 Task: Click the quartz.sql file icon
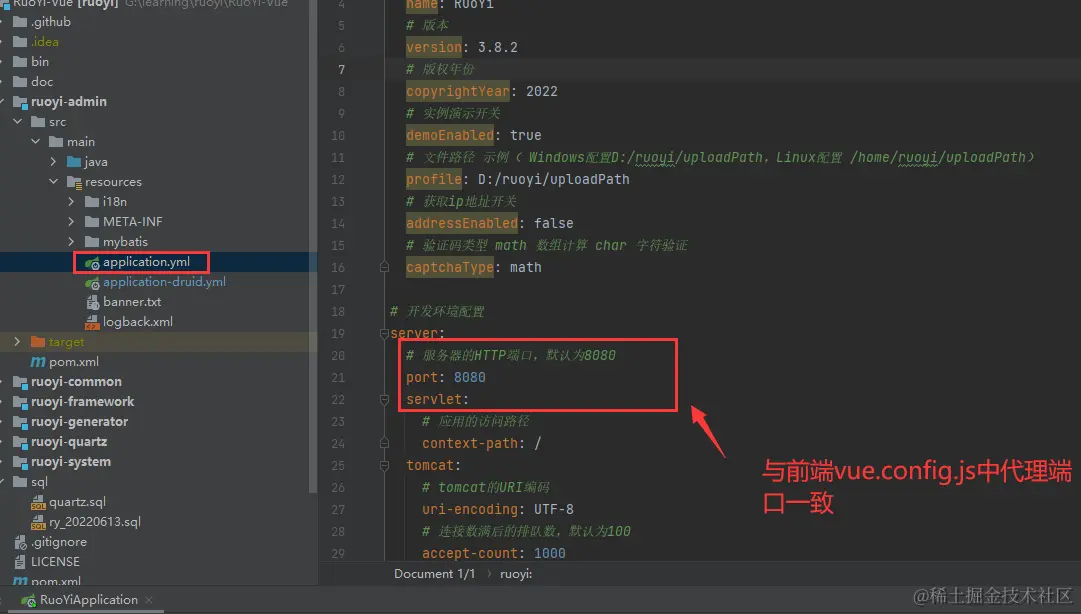tap(38, 502)
